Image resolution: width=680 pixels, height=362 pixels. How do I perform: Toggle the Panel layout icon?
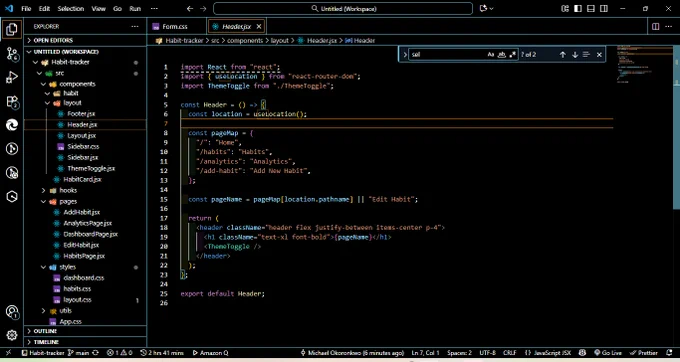click(x=591, y=8)
